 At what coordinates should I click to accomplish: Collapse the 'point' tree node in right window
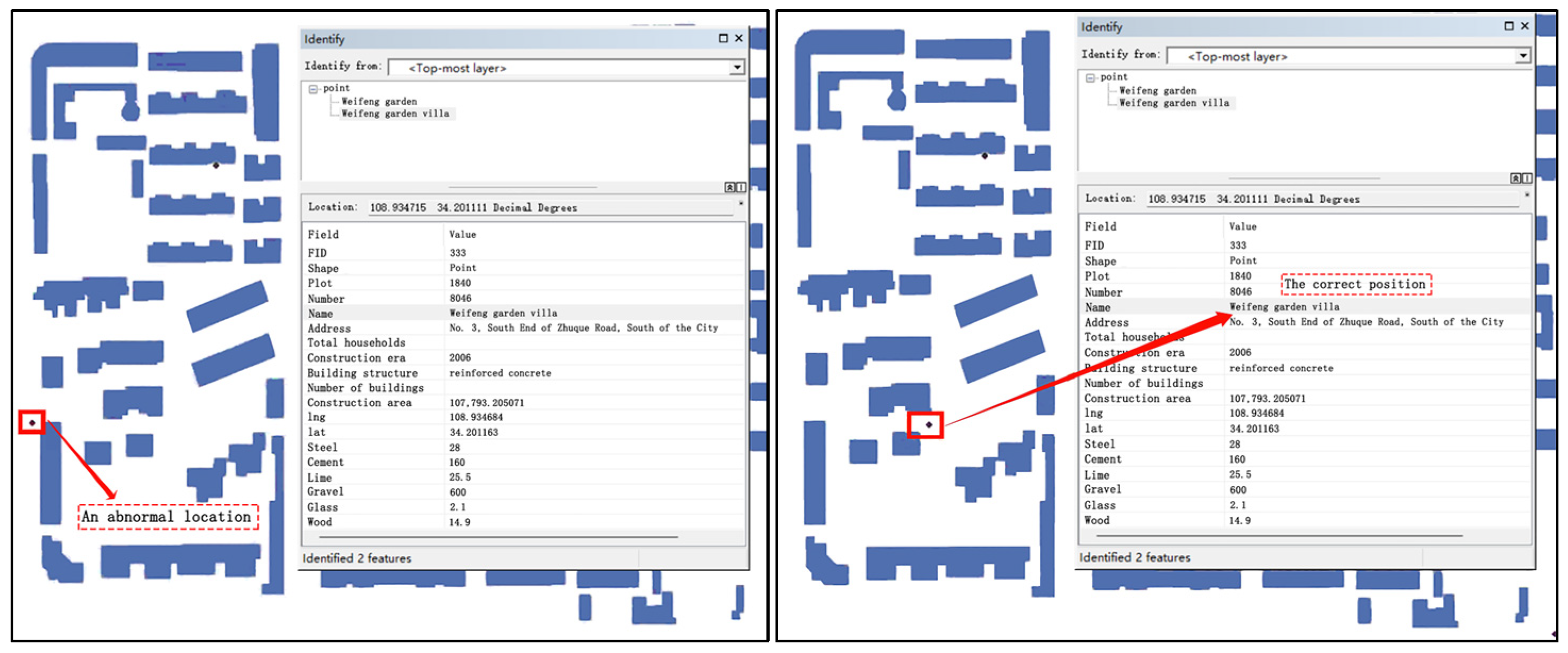pos(1090,78)
